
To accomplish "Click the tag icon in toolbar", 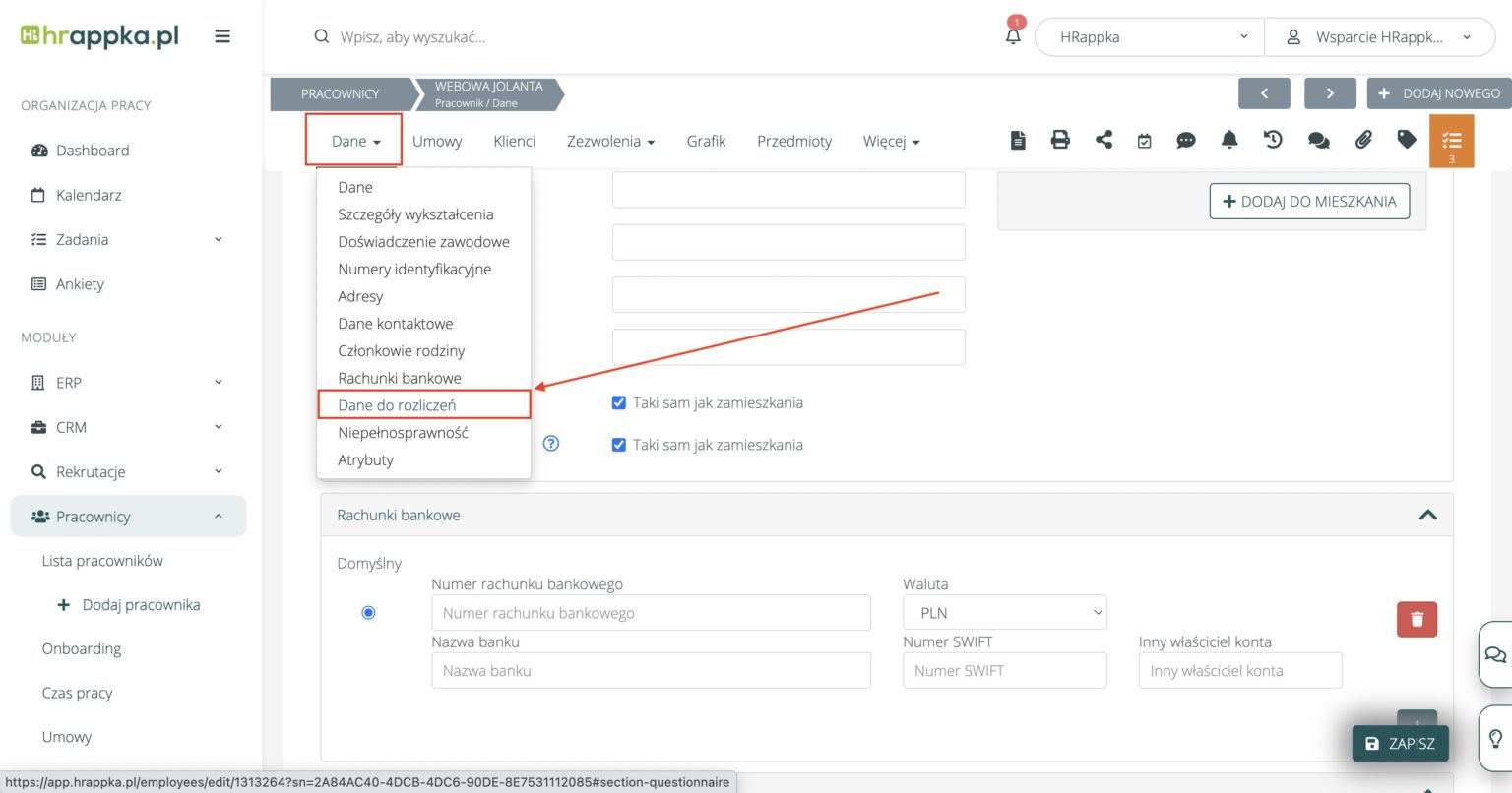I will pos(1407,140).
